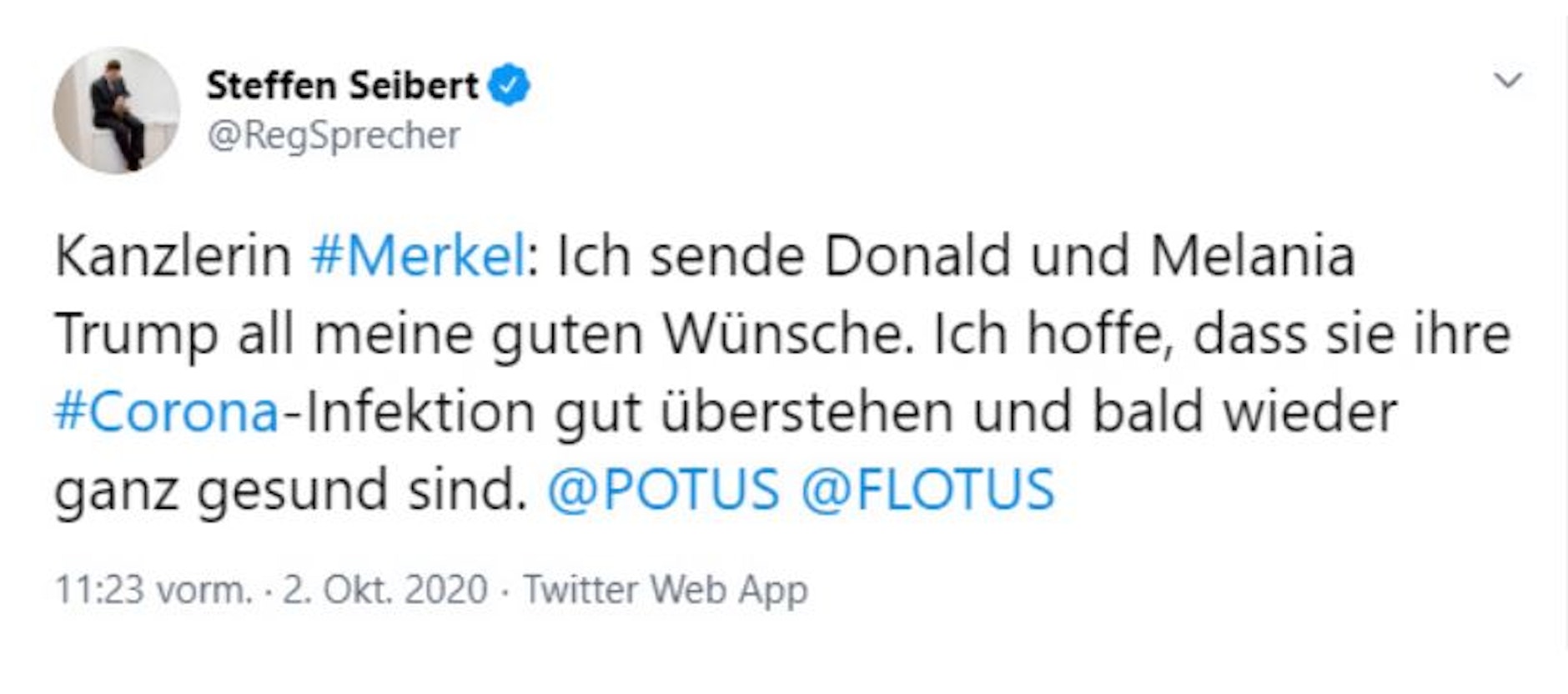This screenshot has height=694, width=1568.
Task: Click the display name Steffen Seibert
Action: 342,85
